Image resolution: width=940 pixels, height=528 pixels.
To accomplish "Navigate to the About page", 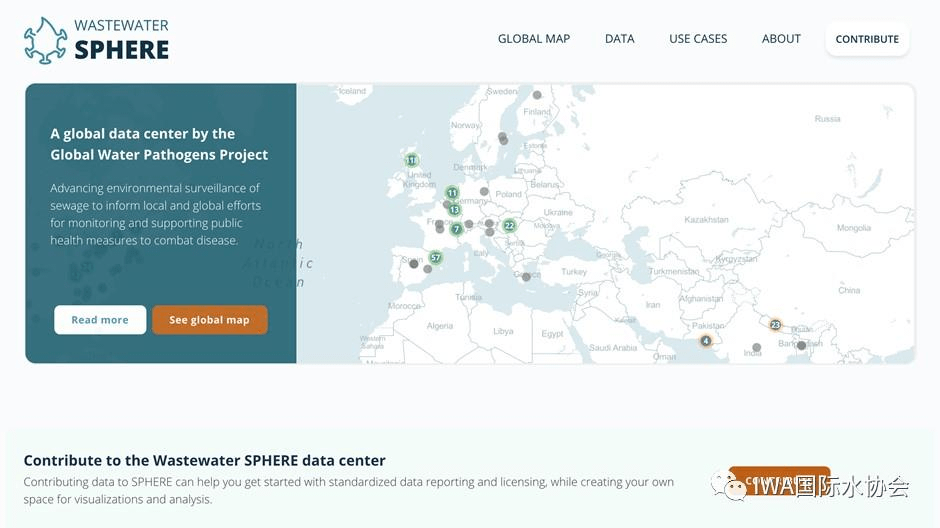I will tap(781, 39).
